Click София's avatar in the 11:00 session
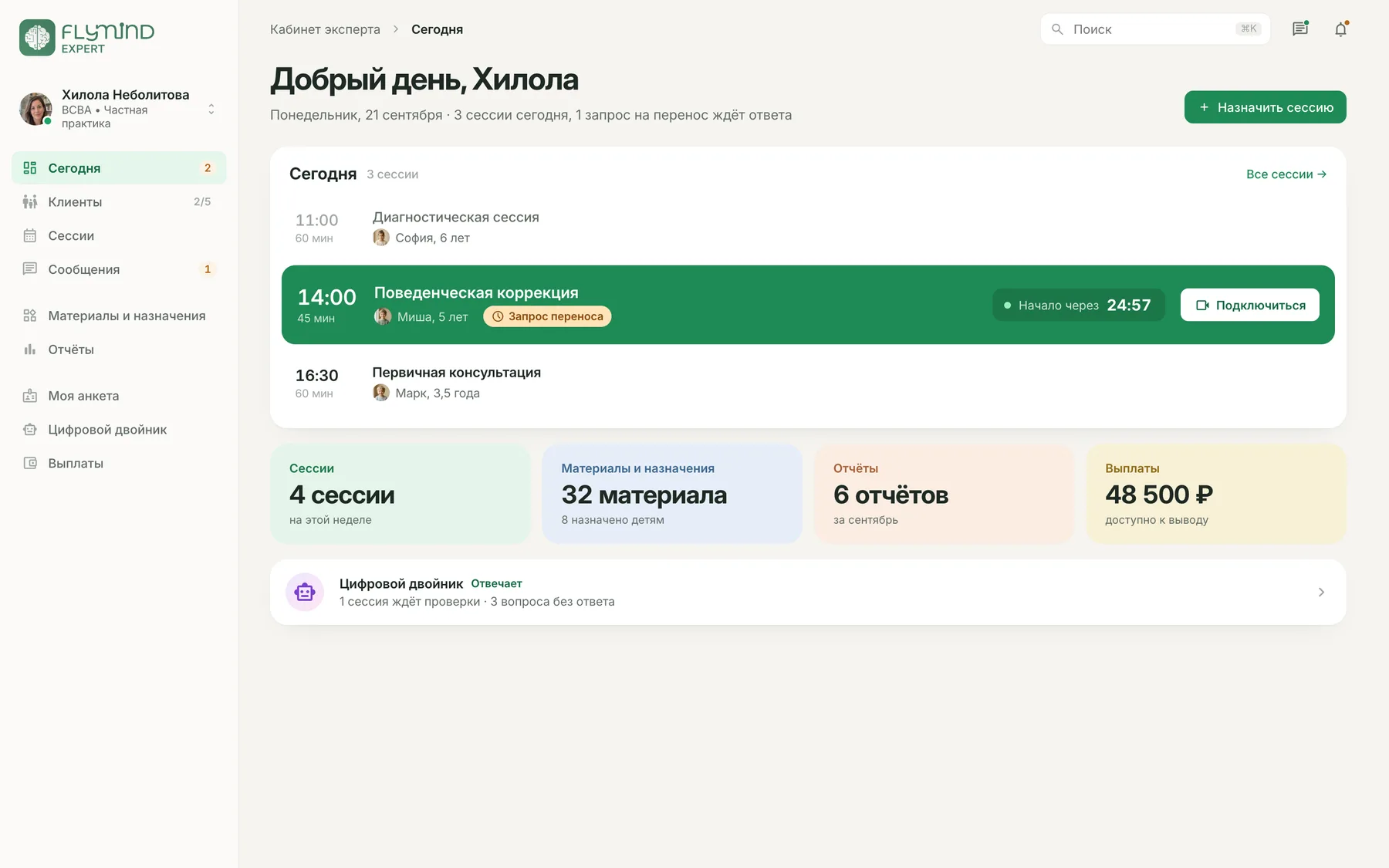The image size is (1389, 868). [x=381, y=238]
